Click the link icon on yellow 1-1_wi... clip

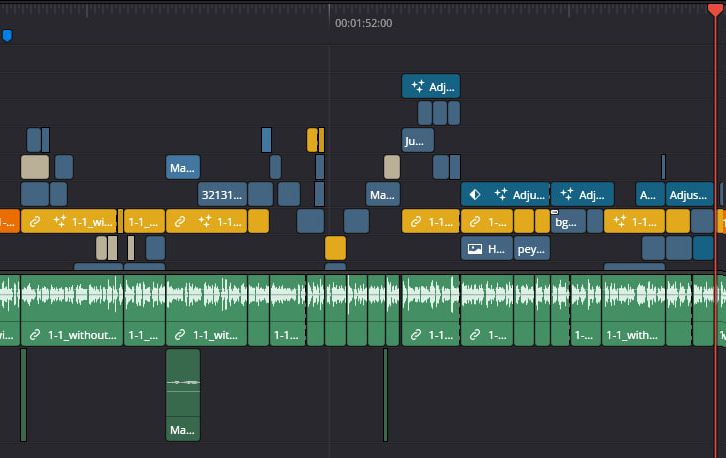coord(35,222)
